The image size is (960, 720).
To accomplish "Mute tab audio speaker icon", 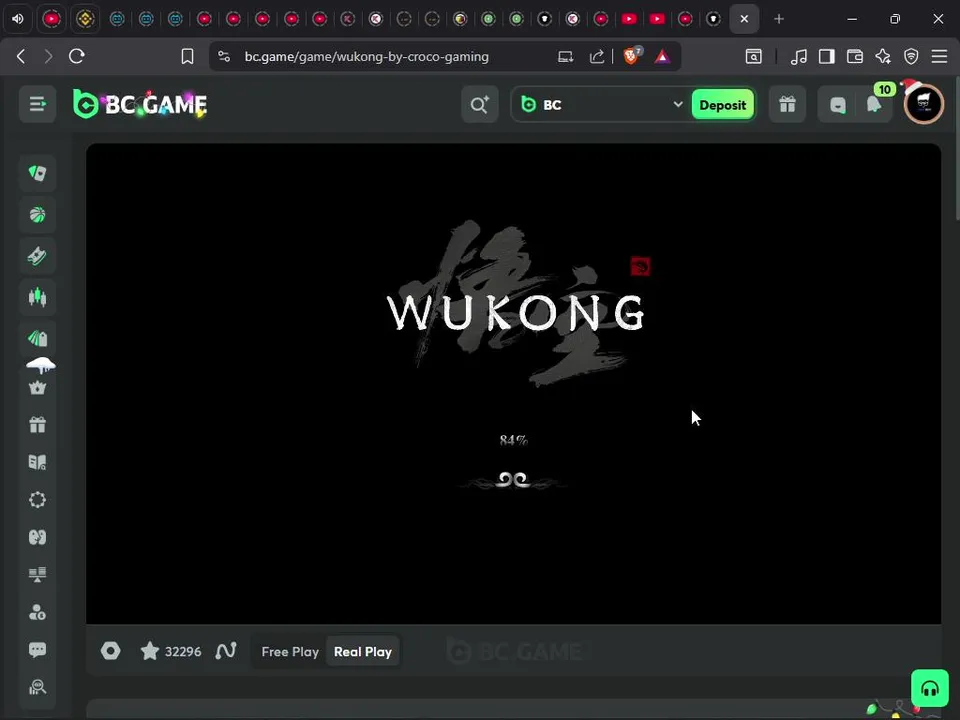I will coord(18,19).
